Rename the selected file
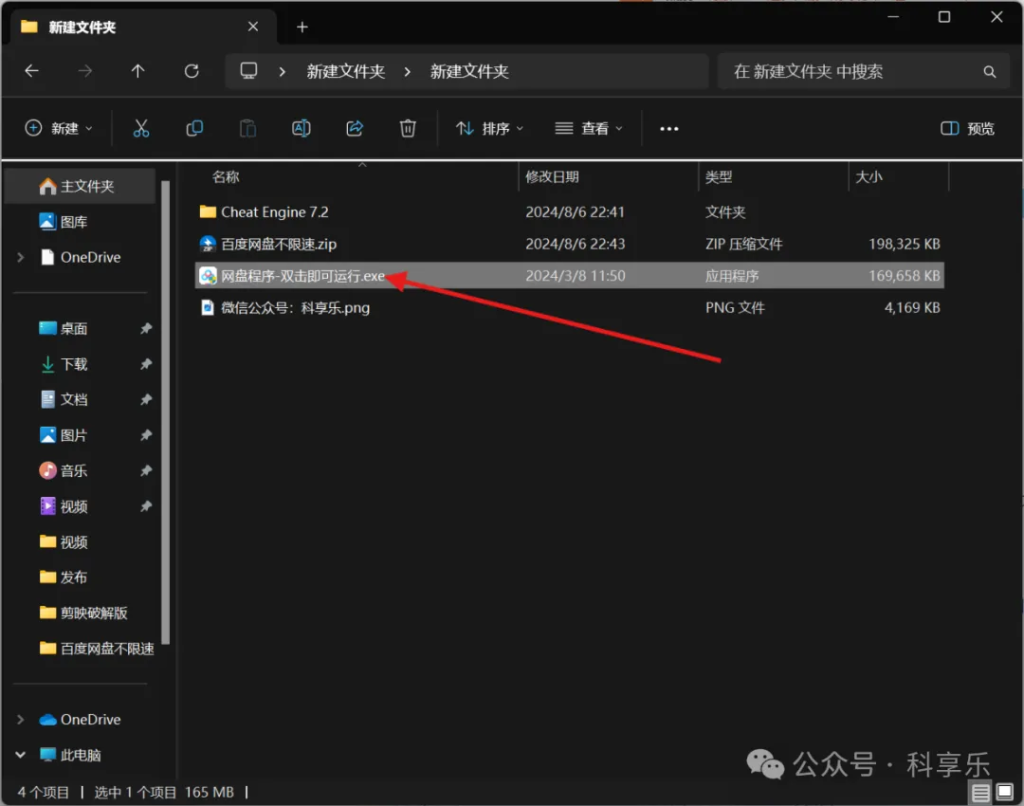Screen dimensions: 1024x806 point(301,128)
